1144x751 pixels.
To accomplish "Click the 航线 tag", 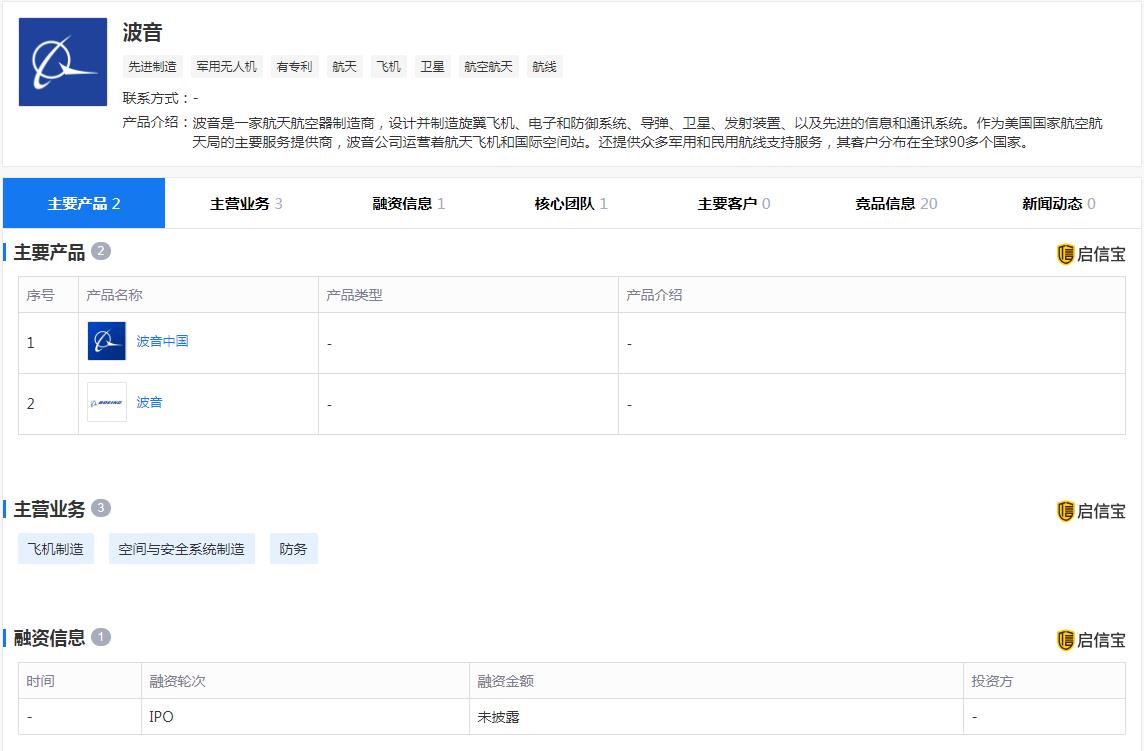I will [x=544, y=66].
